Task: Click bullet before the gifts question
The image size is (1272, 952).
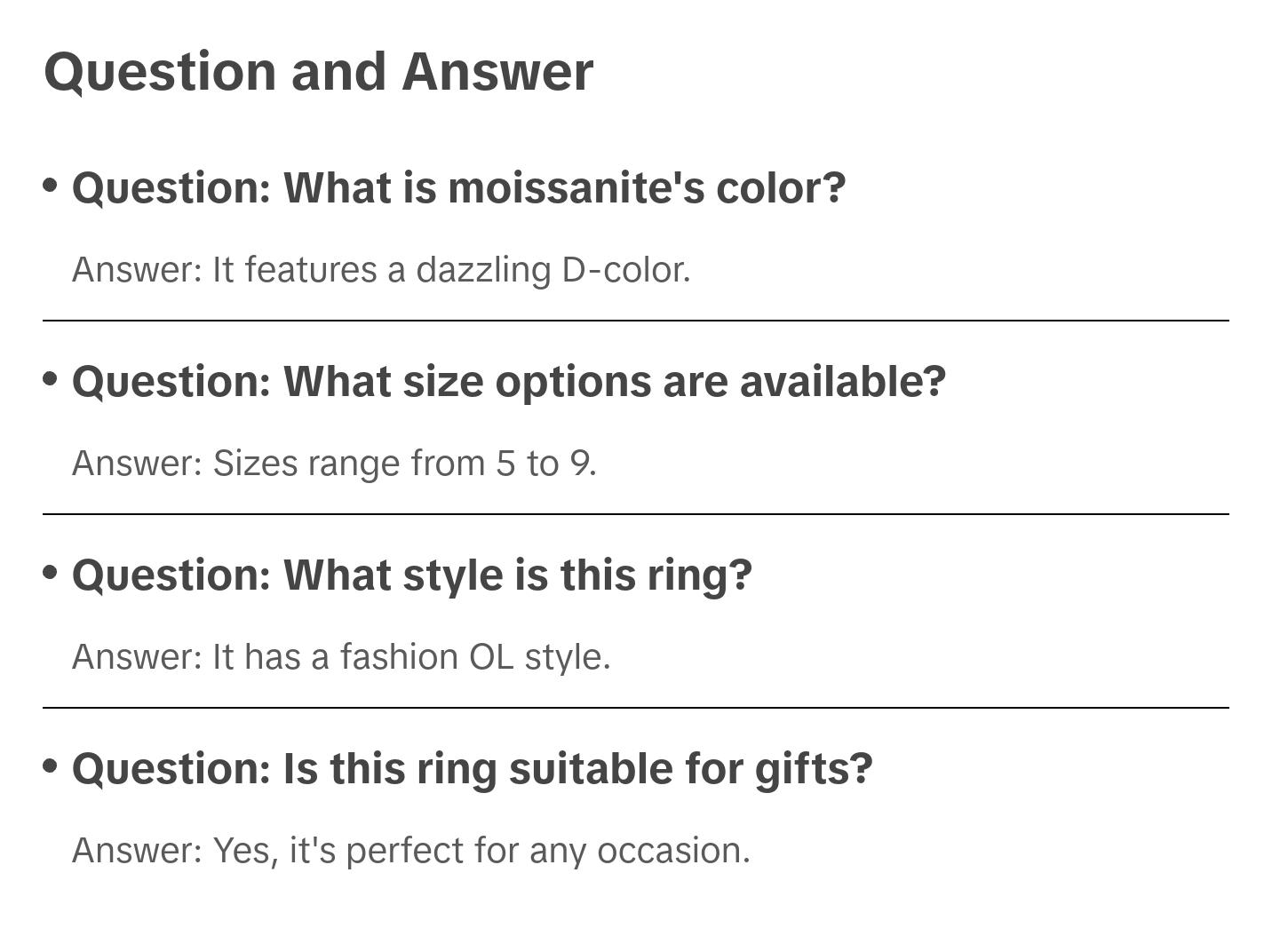Action: pos(51,766)
